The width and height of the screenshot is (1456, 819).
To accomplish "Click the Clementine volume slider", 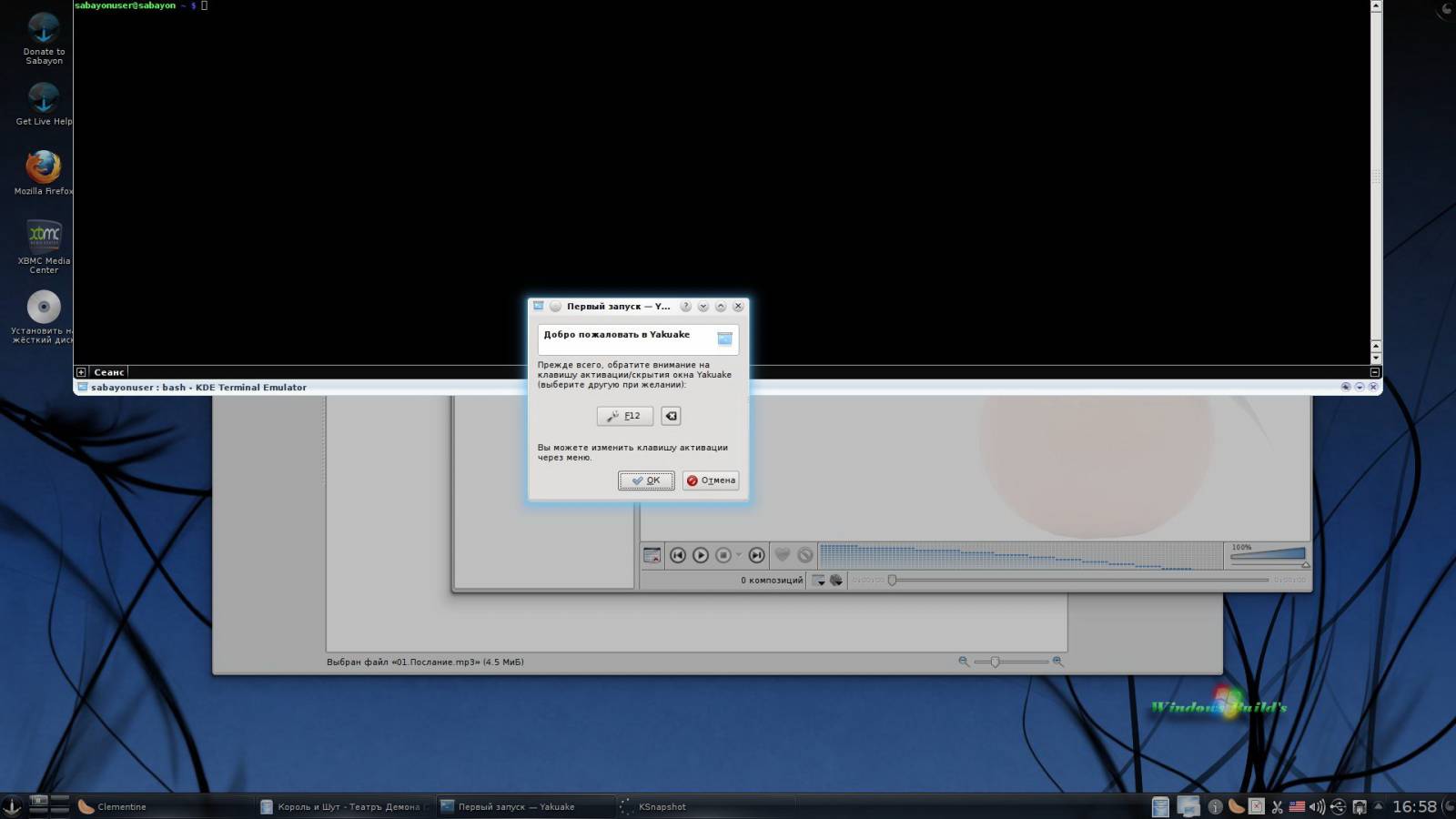I will tap(1269, 556).
